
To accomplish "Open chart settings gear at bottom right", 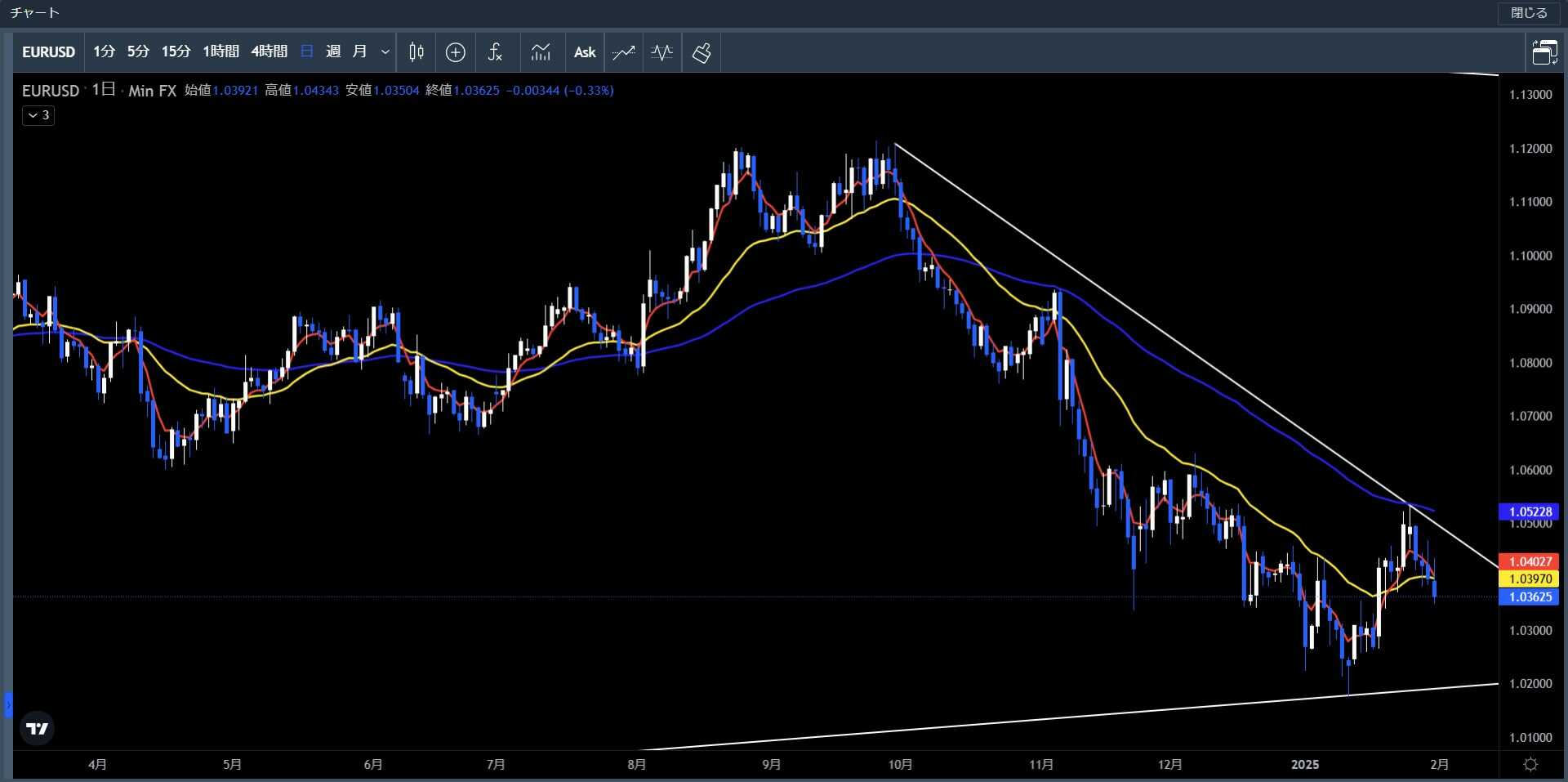I will tap(1531, 764).
